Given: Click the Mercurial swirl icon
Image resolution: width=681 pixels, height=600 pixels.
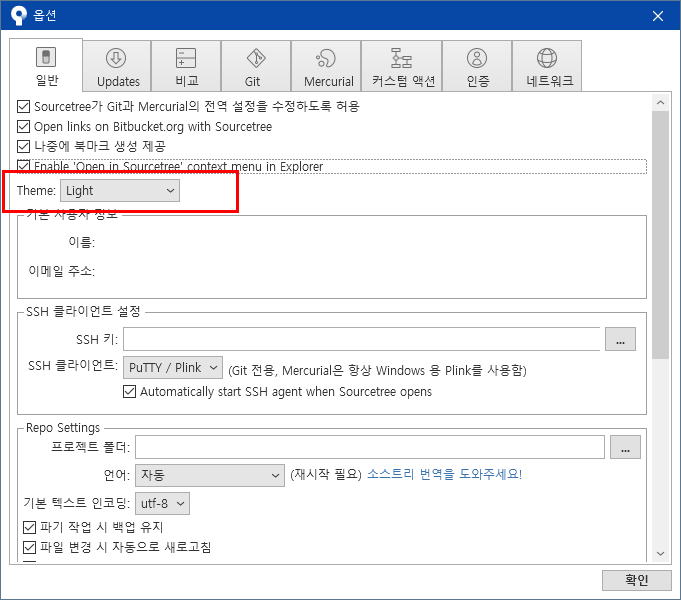Looking at the screenshot, I should tap(326, 58).
